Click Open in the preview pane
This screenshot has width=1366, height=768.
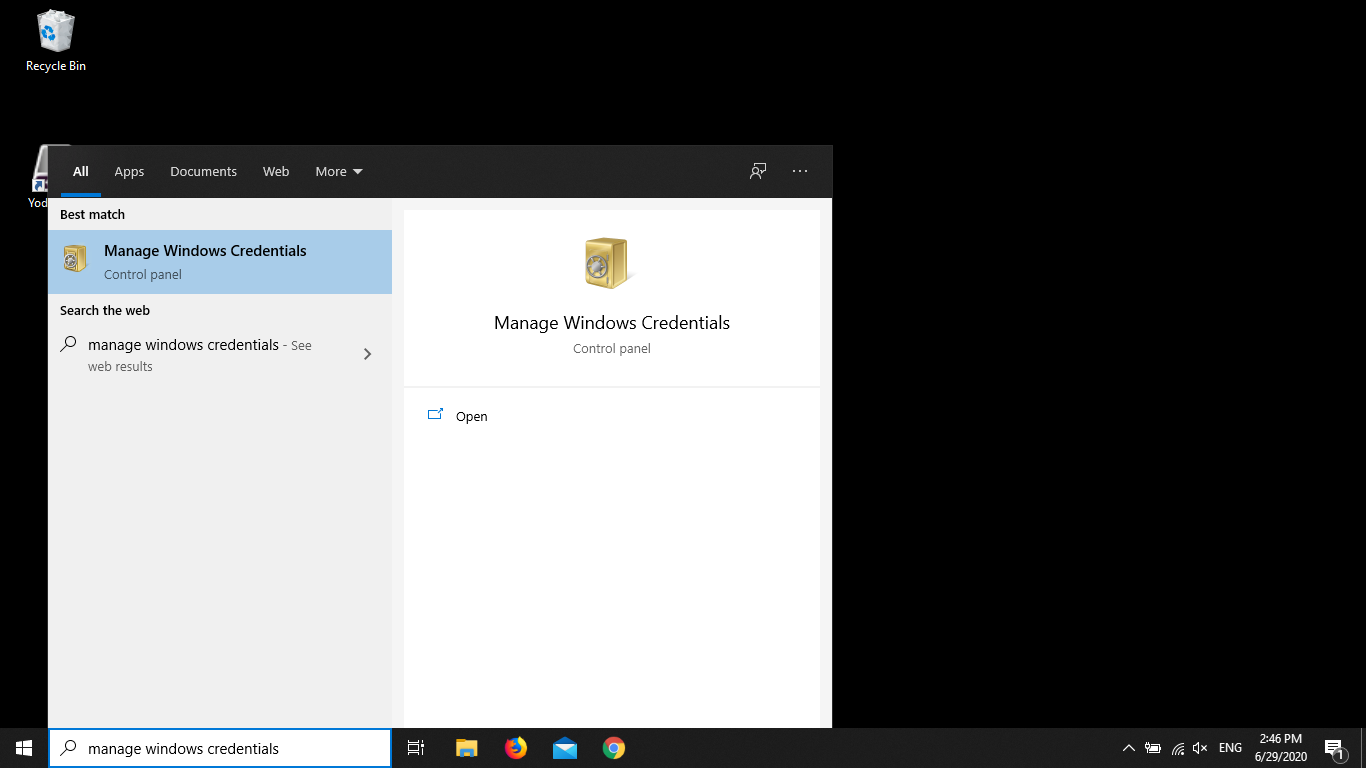pos(471,416)
